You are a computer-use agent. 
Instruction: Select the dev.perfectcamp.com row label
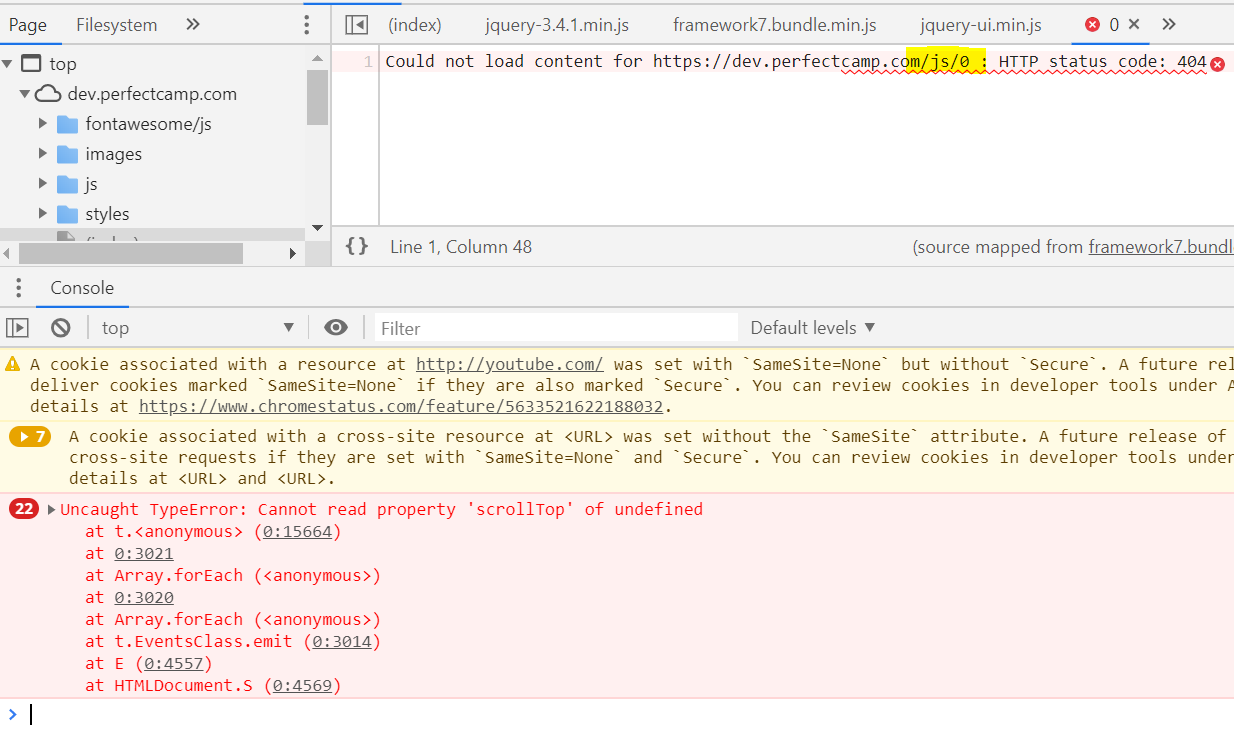[152, 94]
